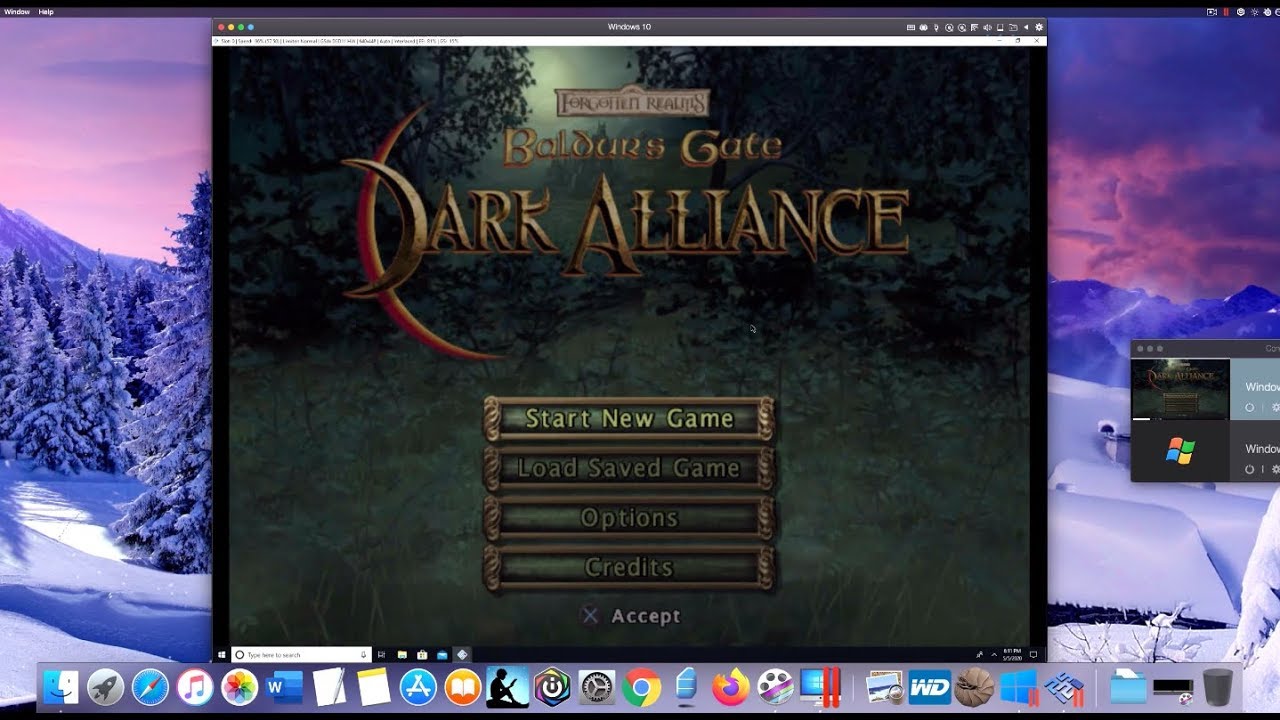Click Parallels keyboard icon in the title bar

coord(911,27)
